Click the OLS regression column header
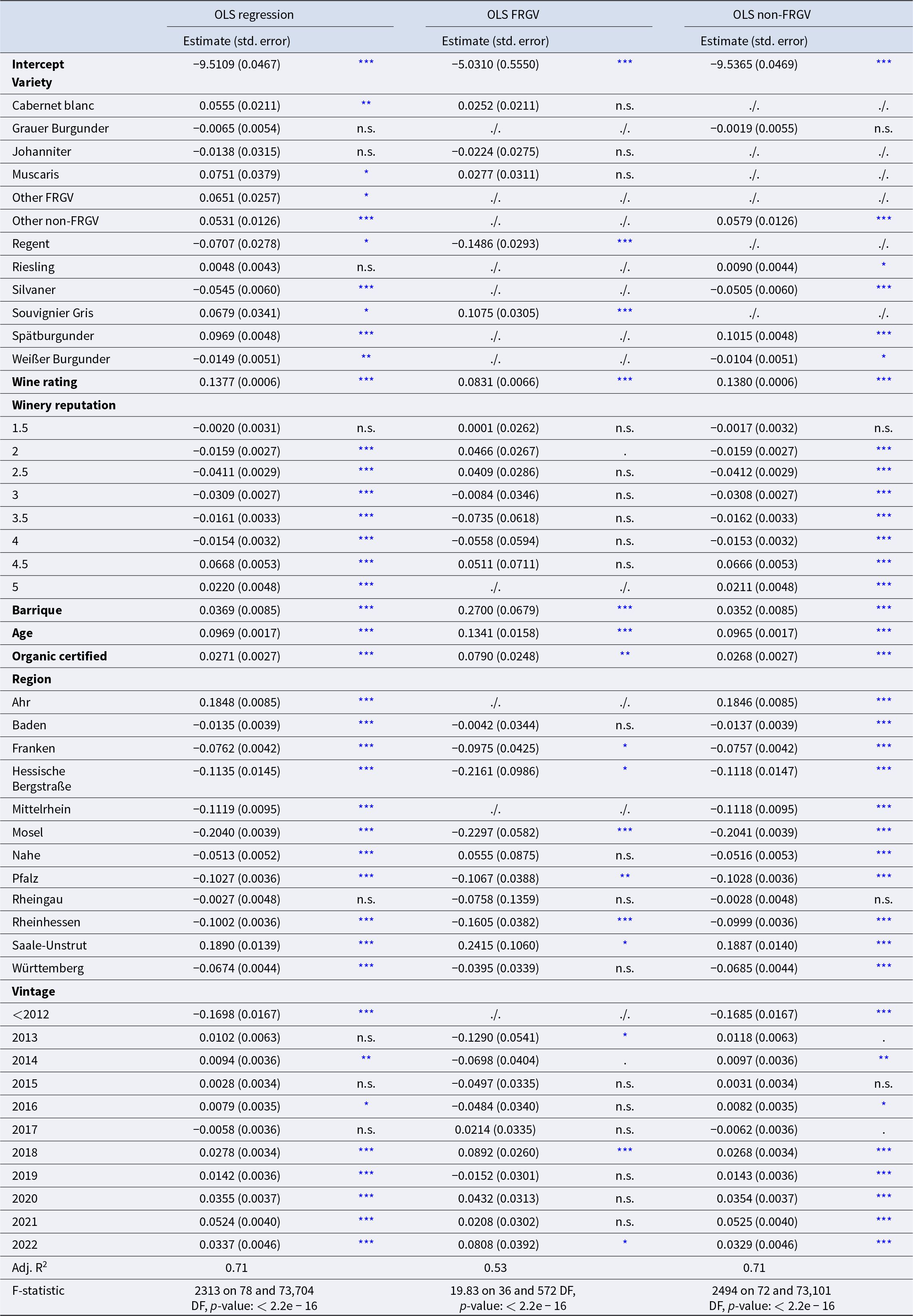 click(253, 15)
